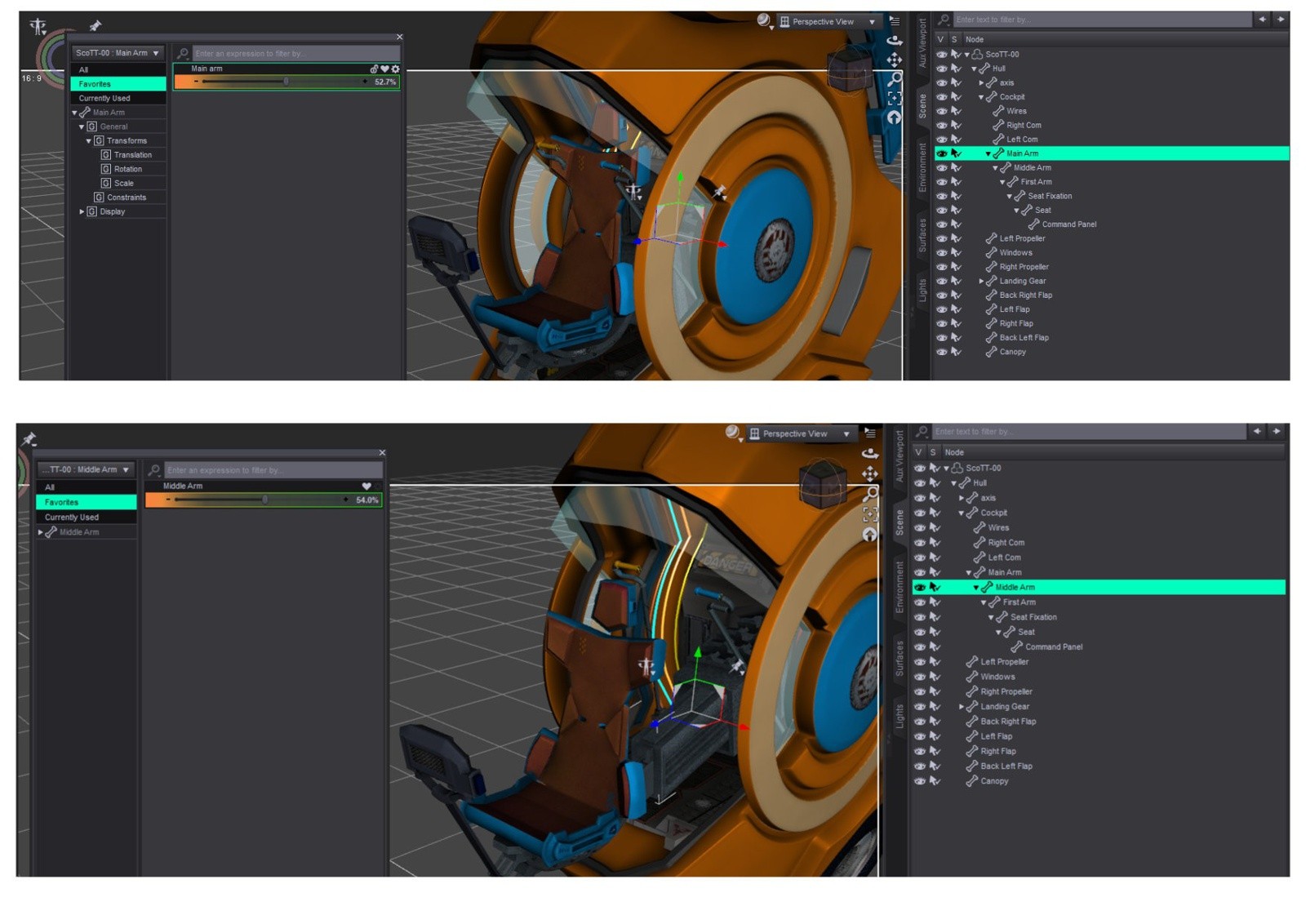Toggle selectable arrow for Hull in top scene
This screenshot has width=1306, height=924.
point(956,69)
